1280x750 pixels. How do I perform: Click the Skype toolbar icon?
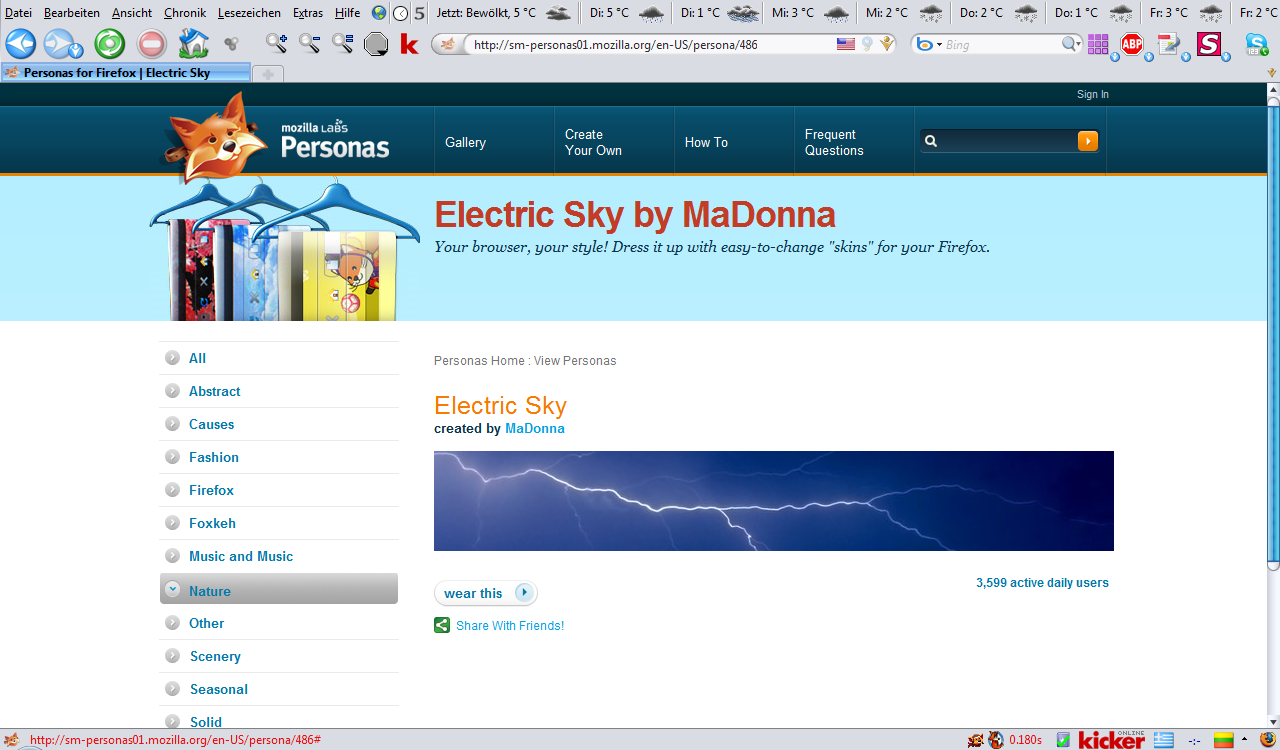point(1256,44)
